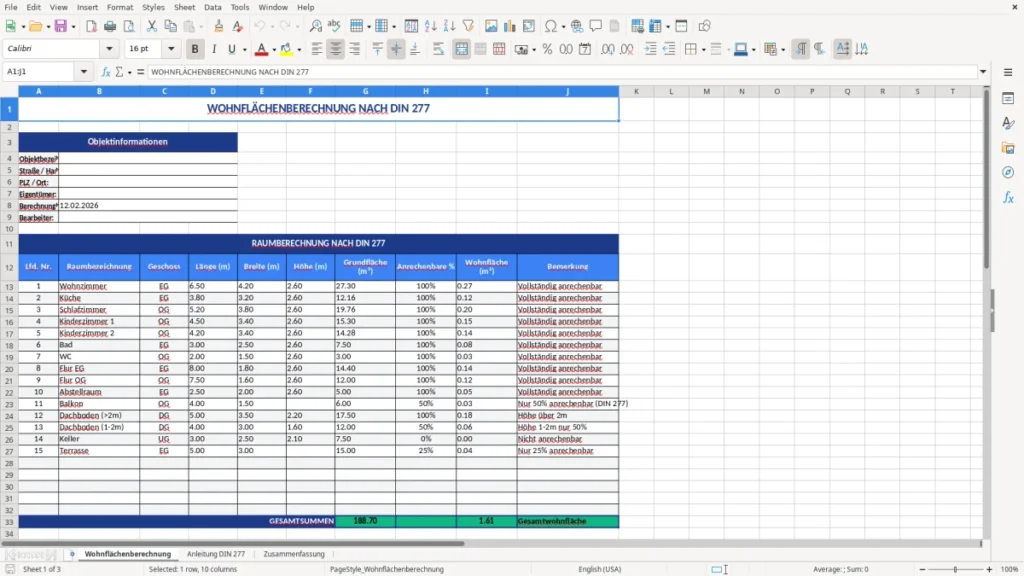Click Decrease Indent icon

pyautogui.click(x=669, y=49)
